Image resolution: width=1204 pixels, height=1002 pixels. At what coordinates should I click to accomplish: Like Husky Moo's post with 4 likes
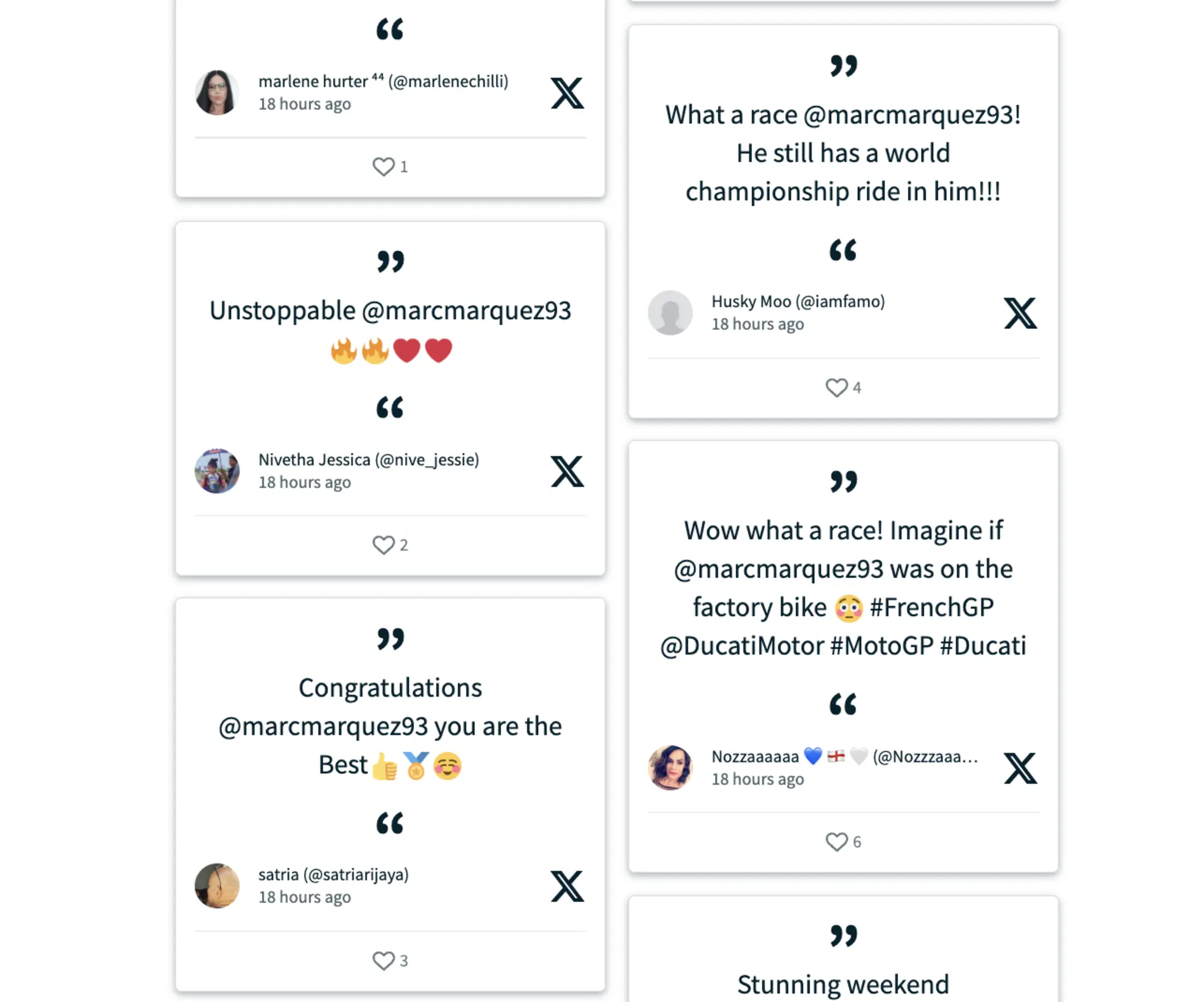coord(836,388)
